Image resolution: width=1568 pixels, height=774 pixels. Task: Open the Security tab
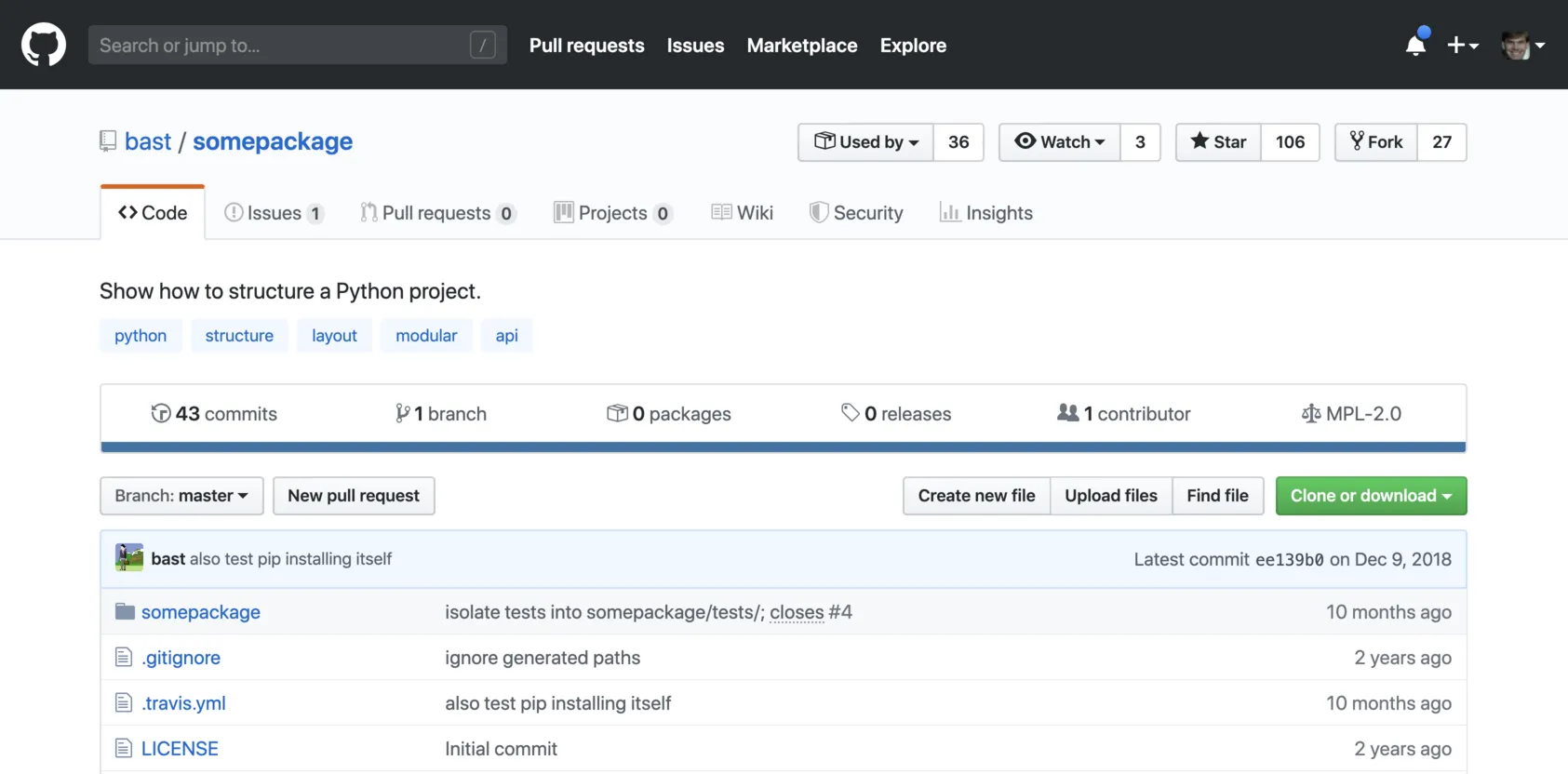coord(856,213)
